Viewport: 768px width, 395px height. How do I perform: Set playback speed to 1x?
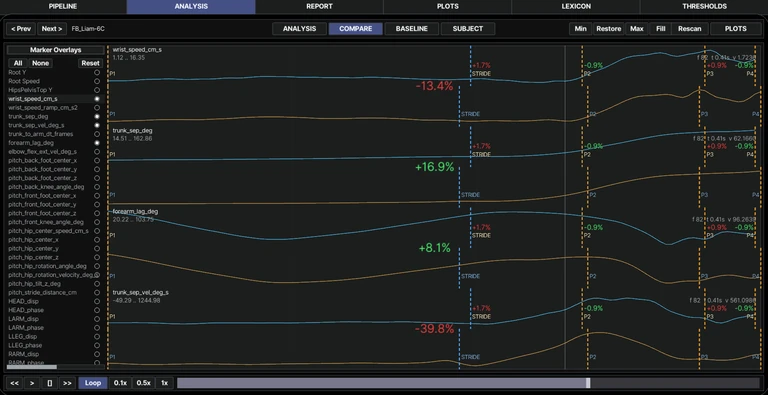pyautogui.click(x=165, y=383)
